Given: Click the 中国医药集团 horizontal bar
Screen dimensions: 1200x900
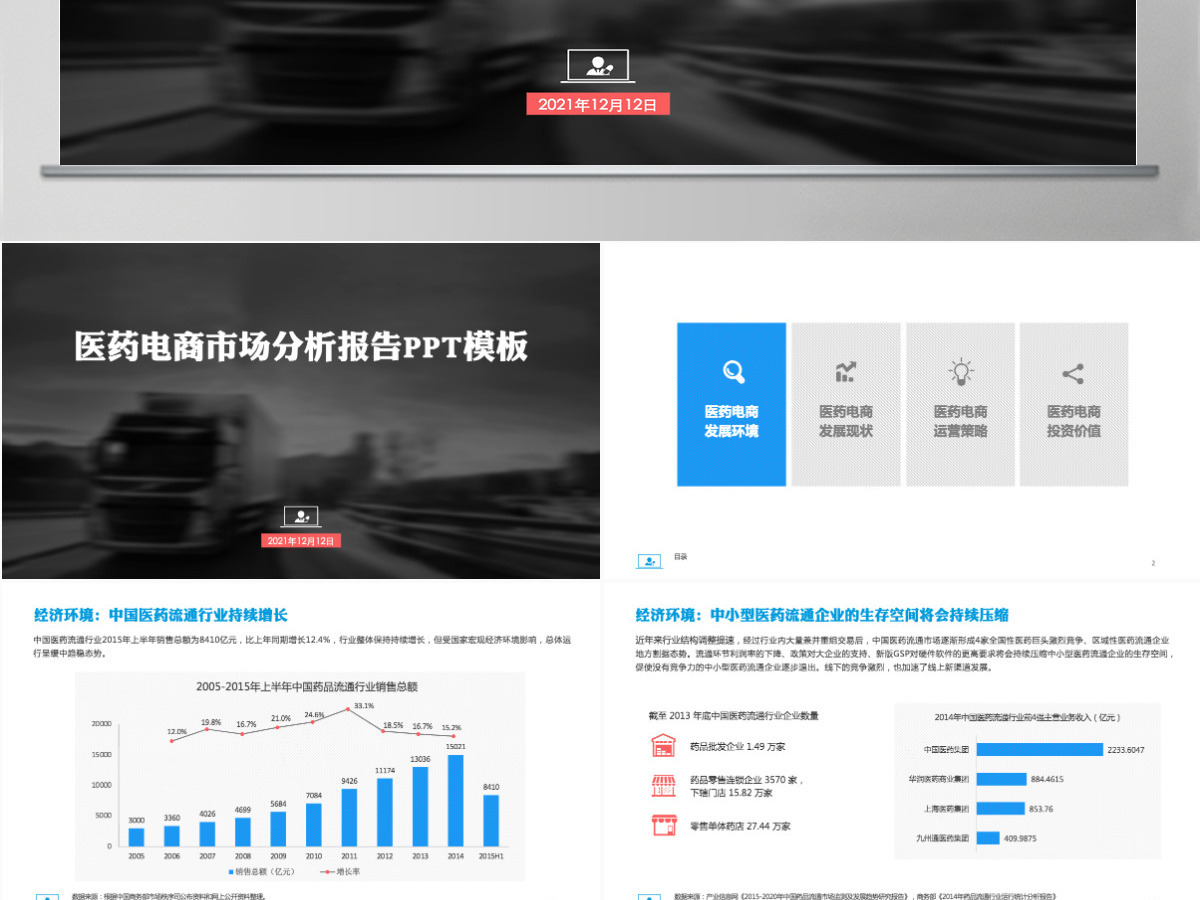Looking at the screenshot, I should click(1039, 749).
